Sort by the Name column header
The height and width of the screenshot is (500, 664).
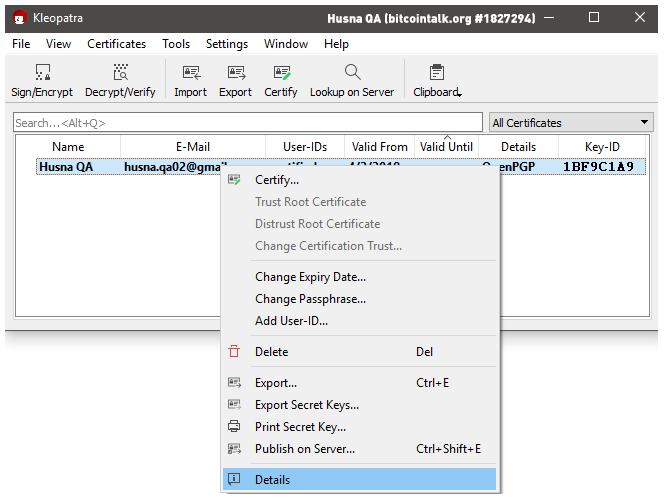click(68, 147)
